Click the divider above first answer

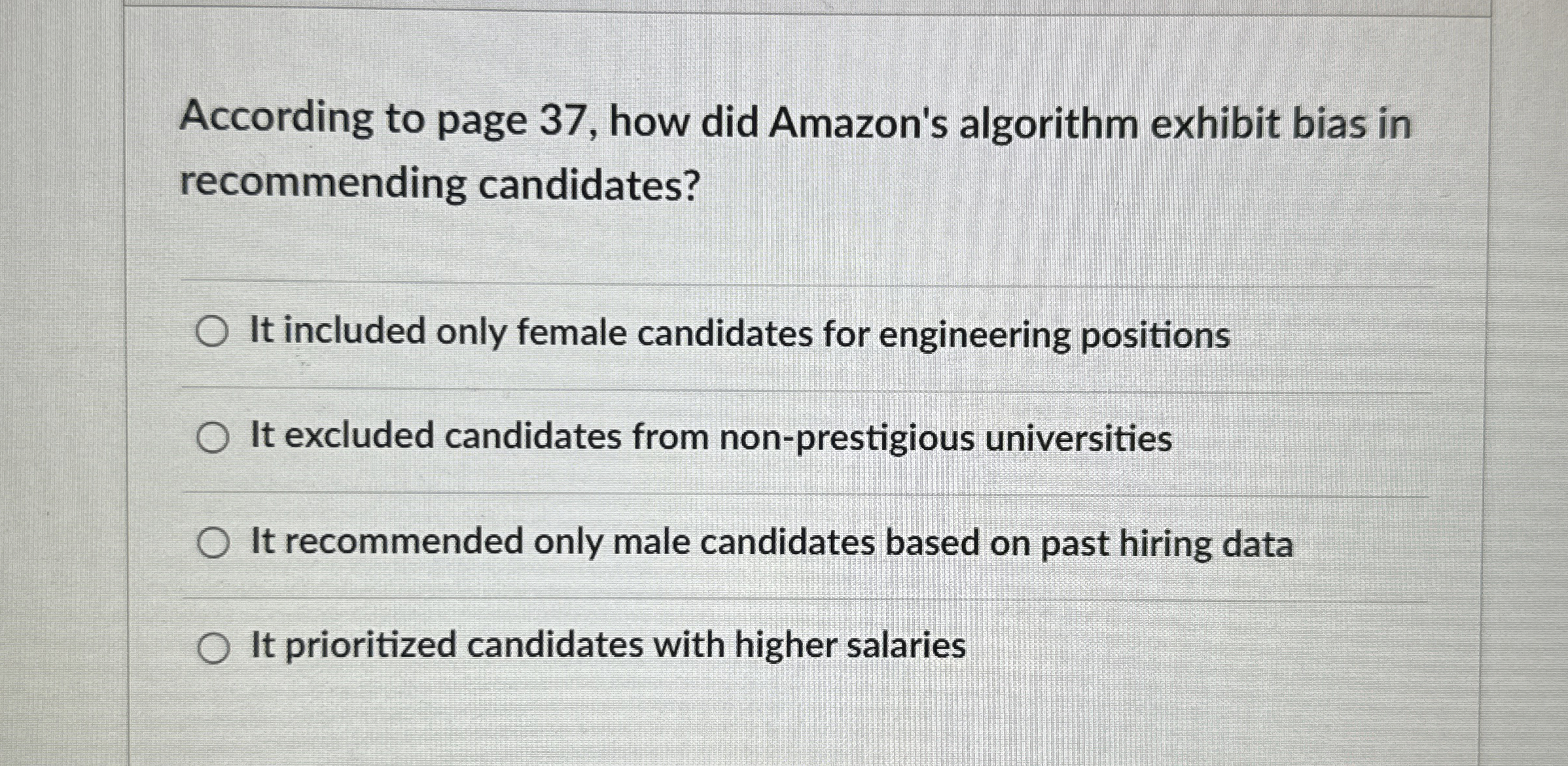[x=785, y=281]
